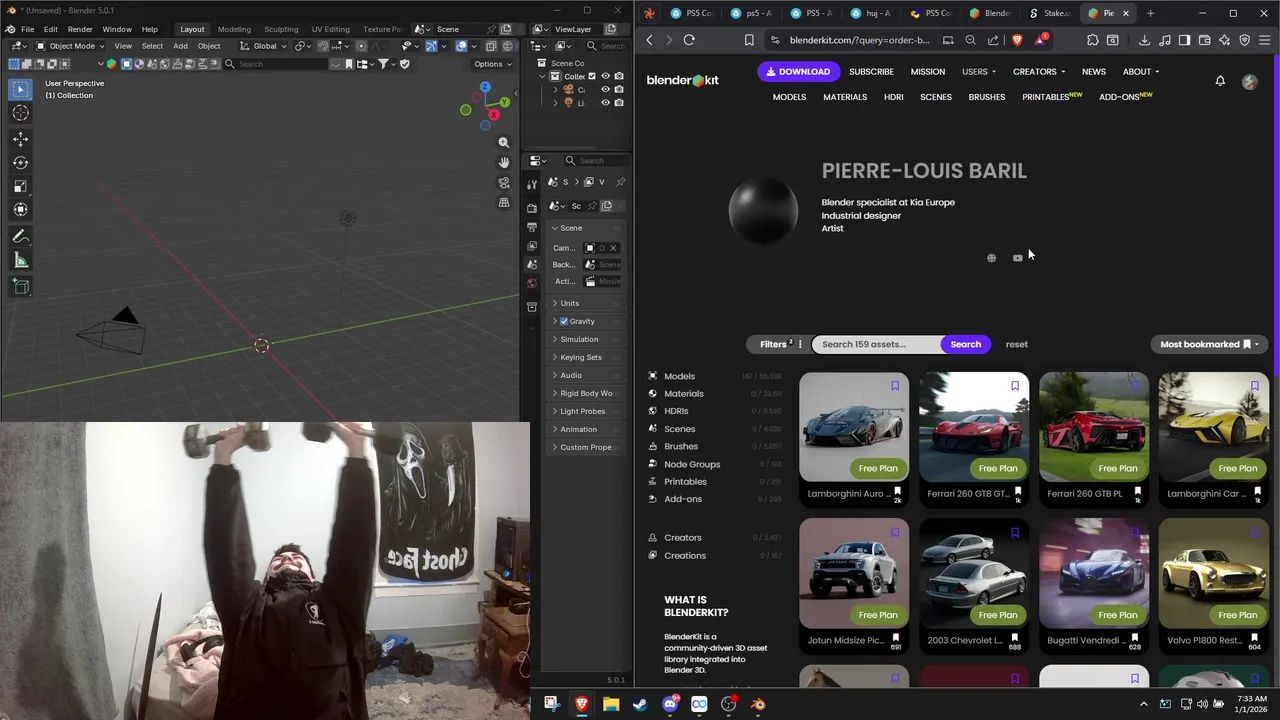The height and width of the screenshot is (720, 1280).
Task: Expand the Simulation panel
Action: 587,339
